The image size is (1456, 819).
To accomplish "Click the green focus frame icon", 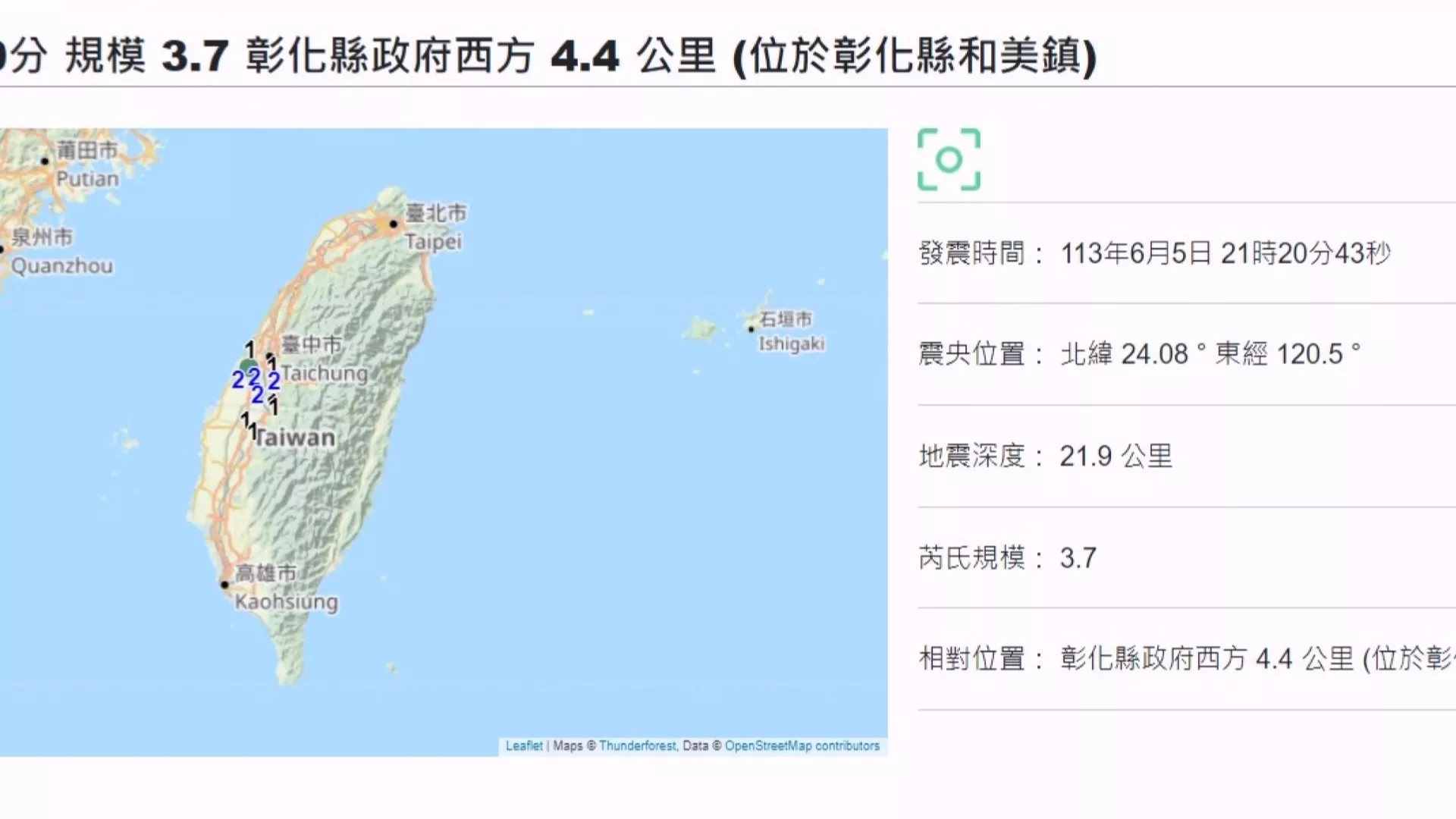I will [949, 159].
